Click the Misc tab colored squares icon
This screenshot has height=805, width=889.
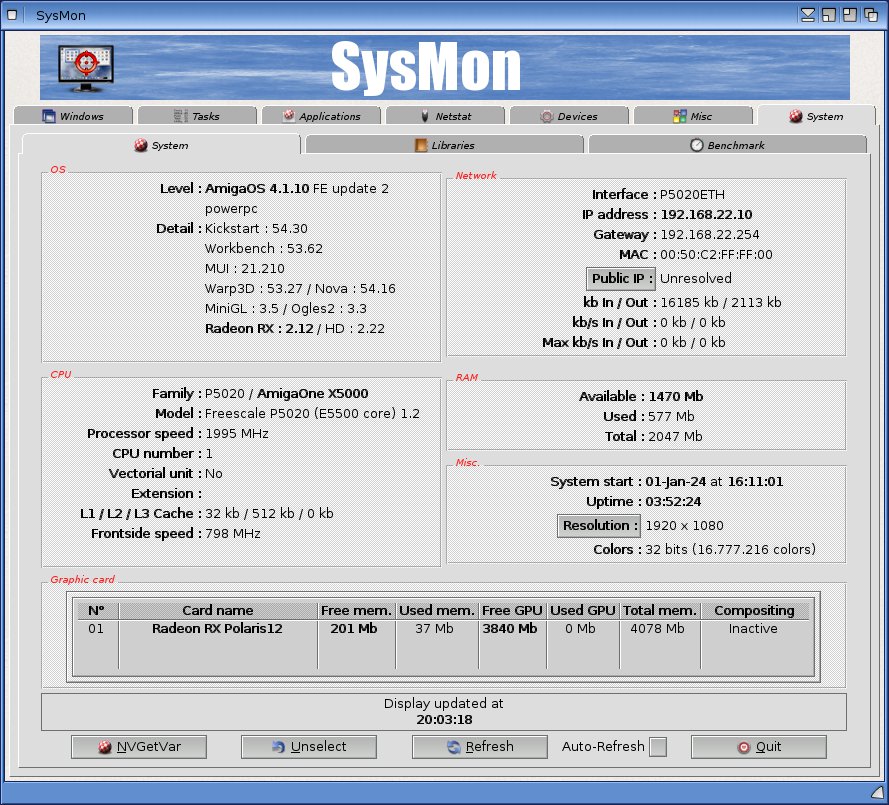(679, 116)
